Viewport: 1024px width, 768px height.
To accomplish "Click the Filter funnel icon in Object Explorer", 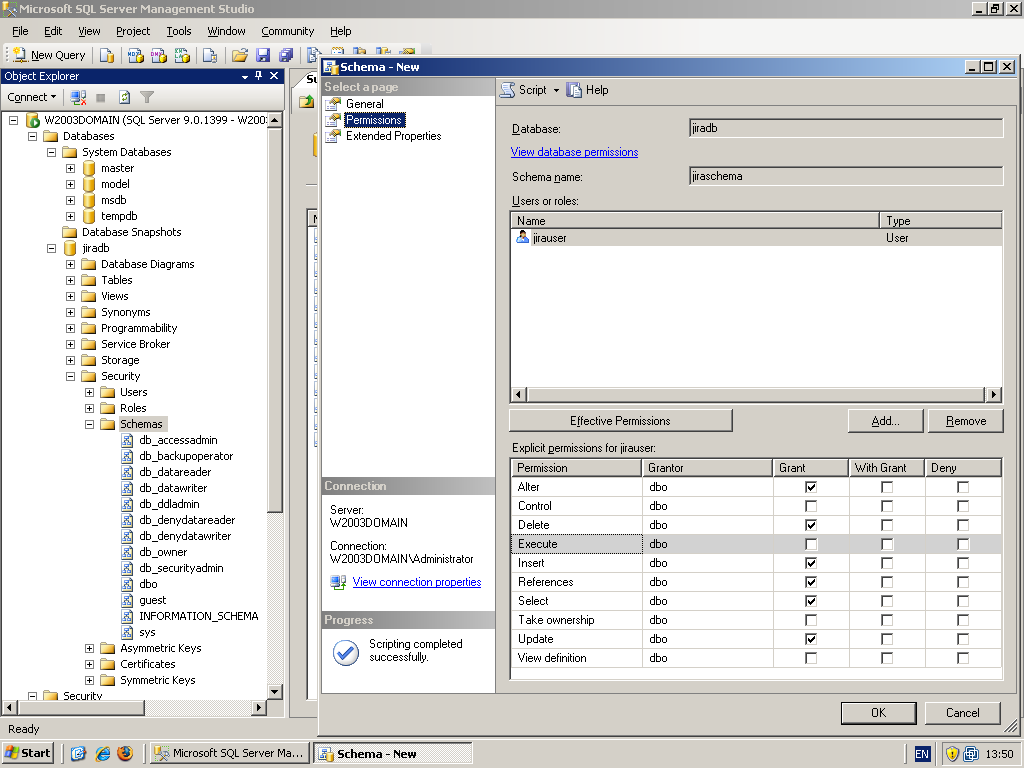I will [x=147, y=97].
